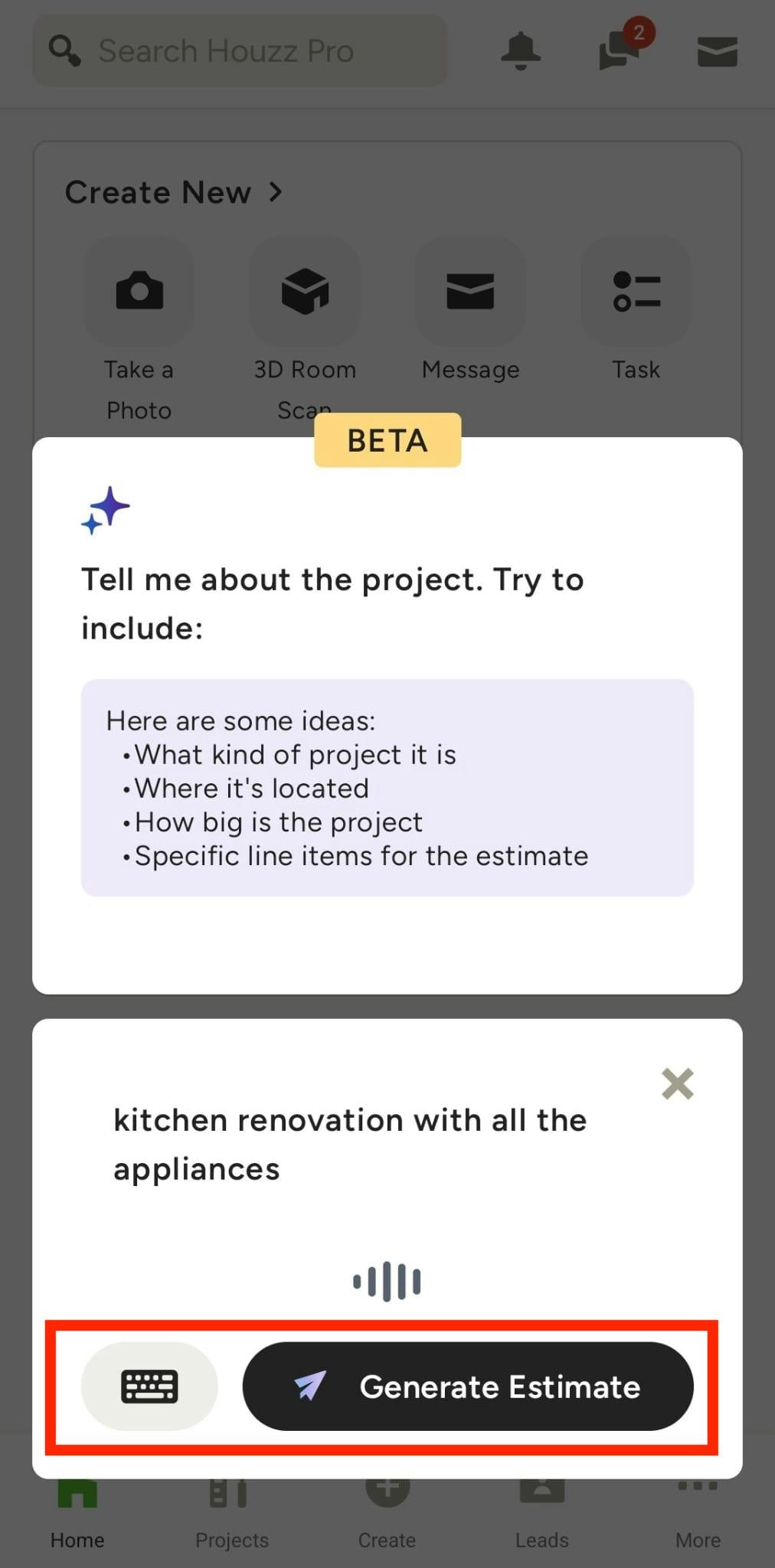Tap the voice waveform indicator

click(x=387, y=1281)
